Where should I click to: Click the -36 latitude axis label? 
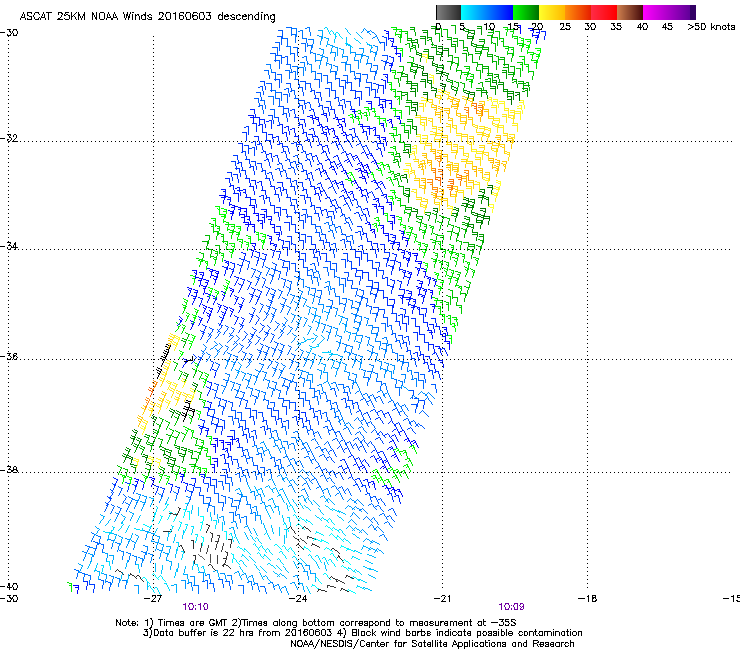click(x=9, y=356)
